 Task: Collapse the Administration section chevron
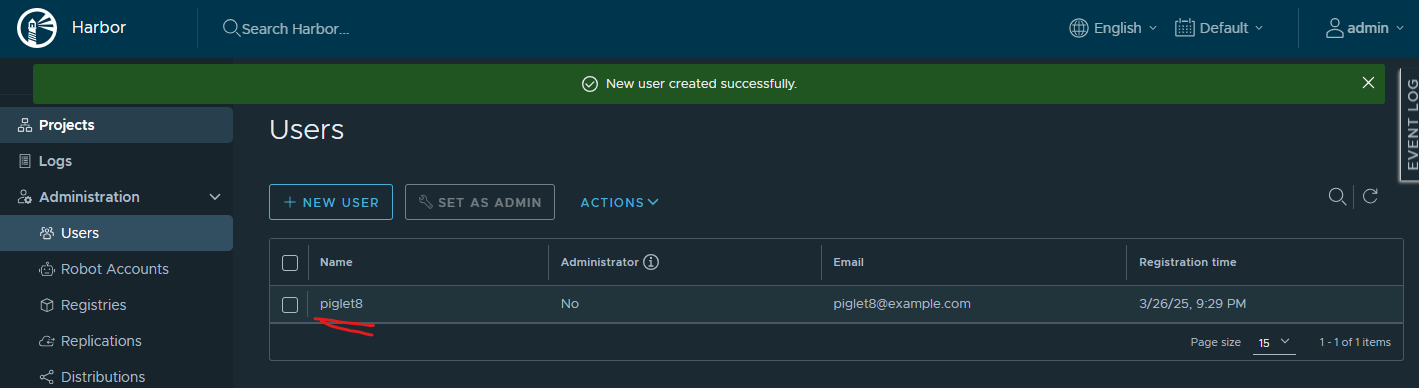[215, 197]
